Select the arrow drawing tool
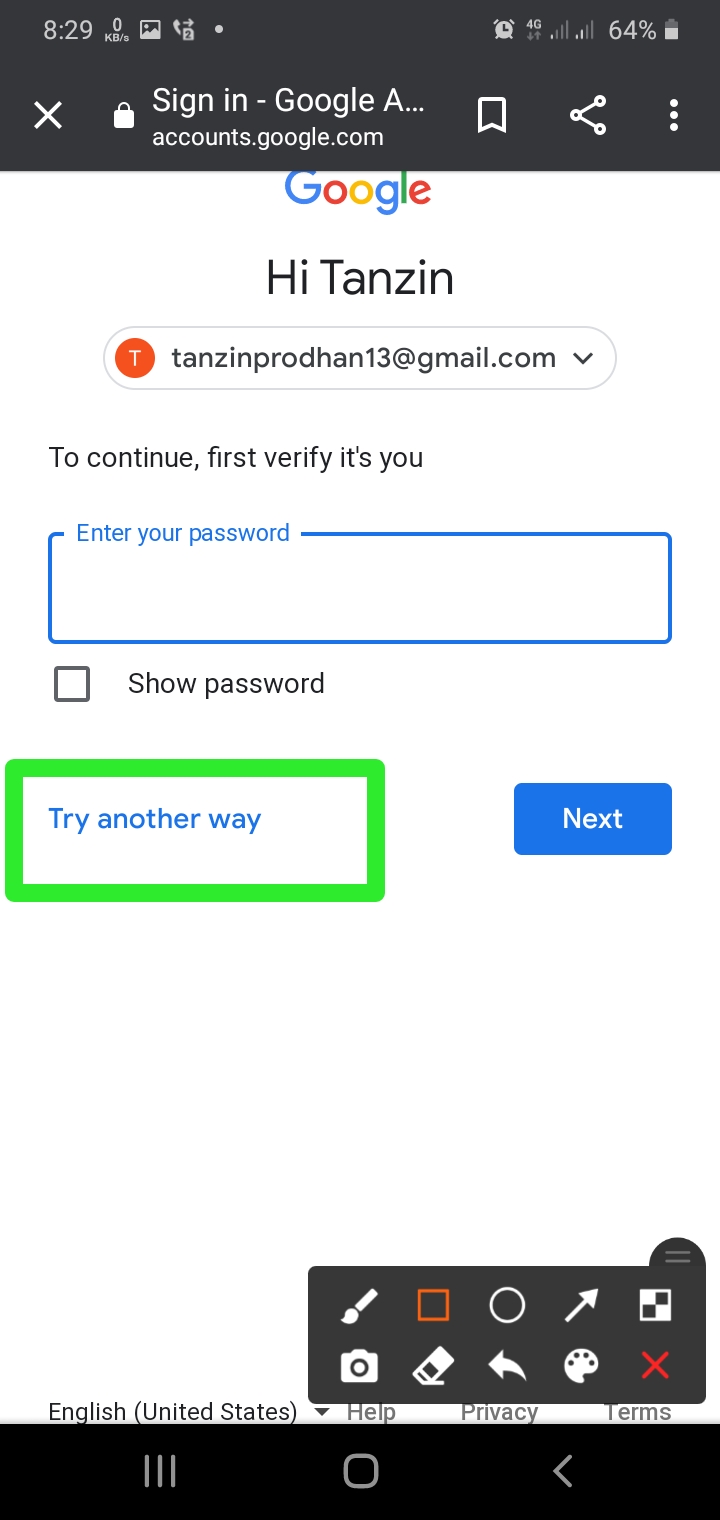 point(581,1305)
